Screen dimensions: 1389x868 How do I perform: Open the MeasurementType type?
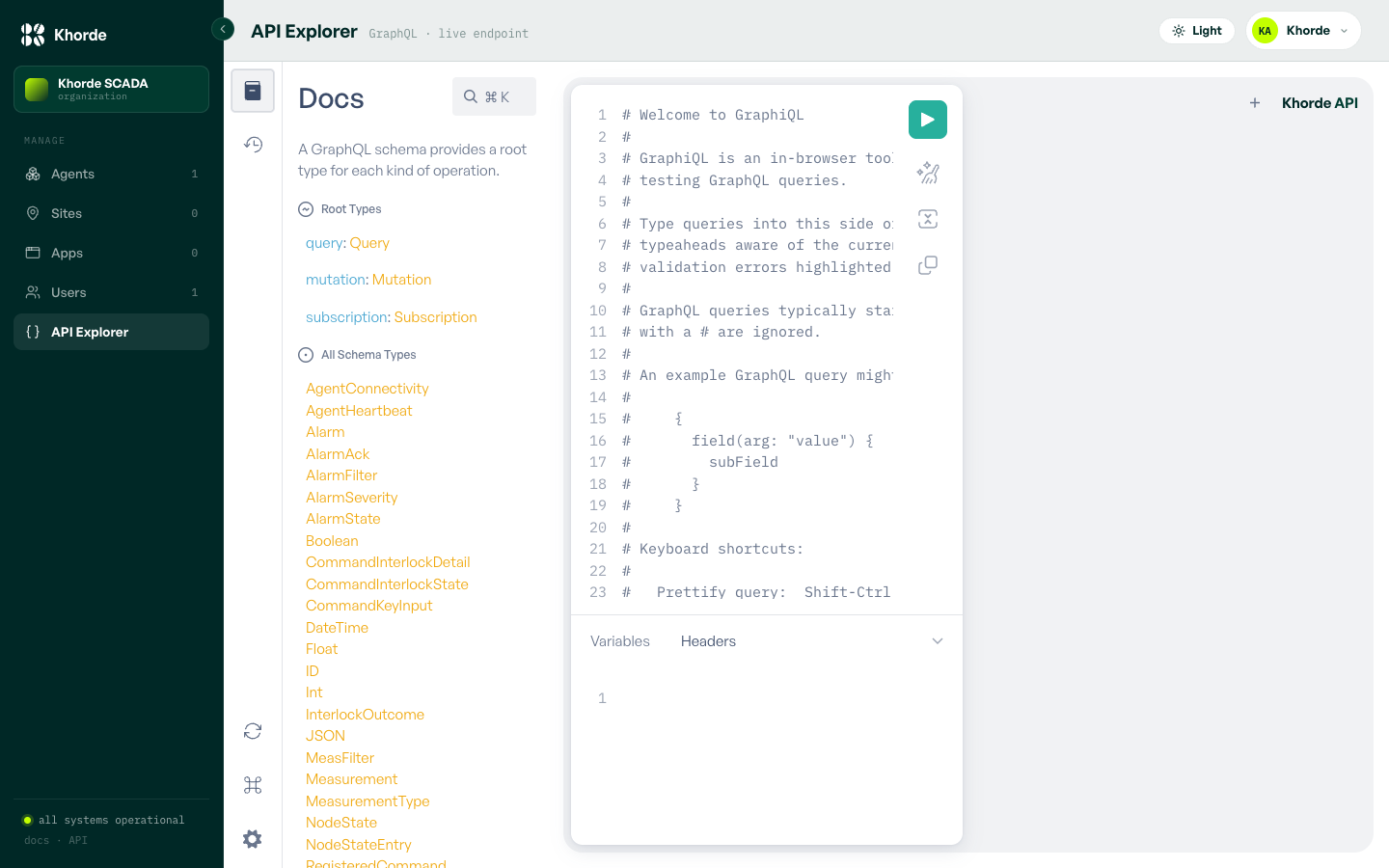click(x=368, y=801)
